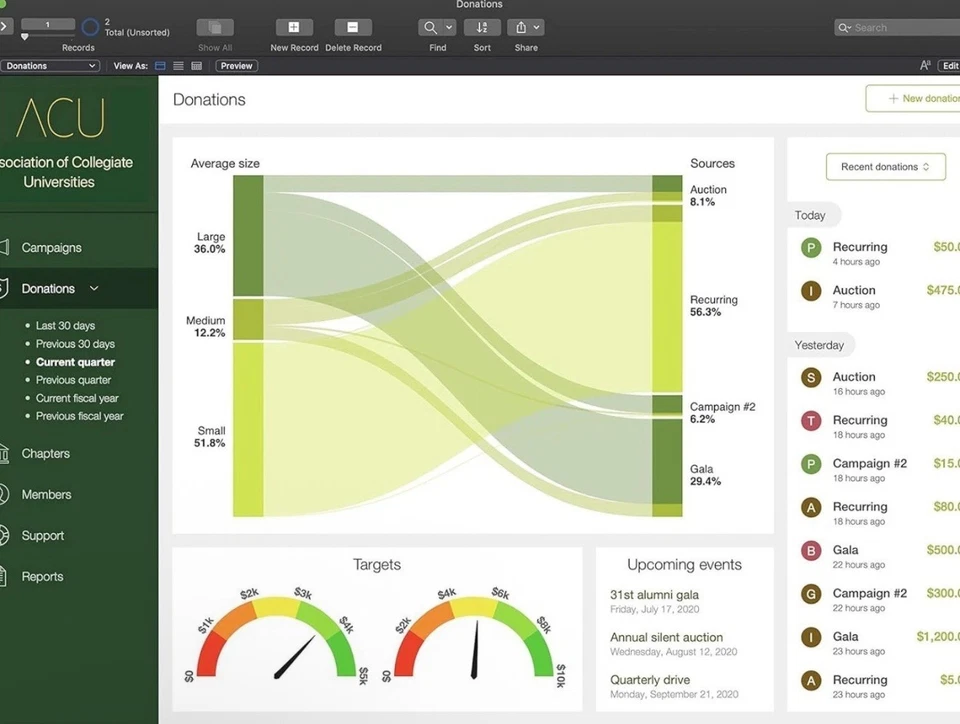
Task: Click the P avatar for Campaign #2 18 hours ago
Action: 811,465
